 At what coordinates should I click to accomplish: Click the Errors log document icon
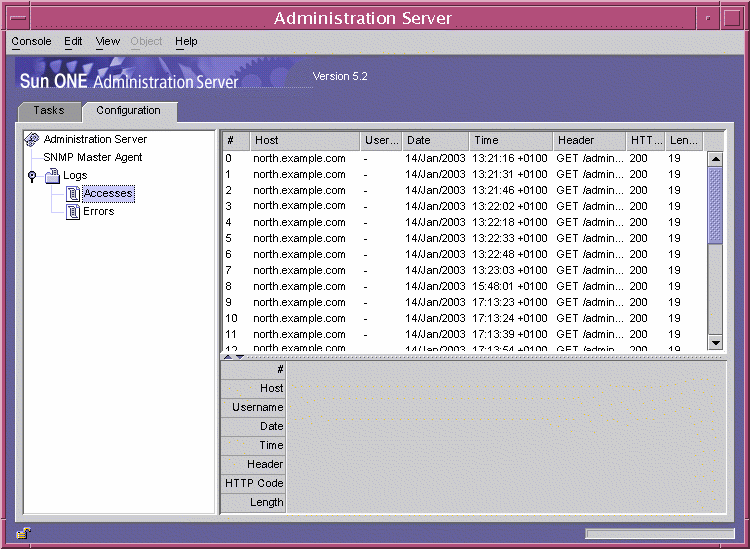[73, 211]
